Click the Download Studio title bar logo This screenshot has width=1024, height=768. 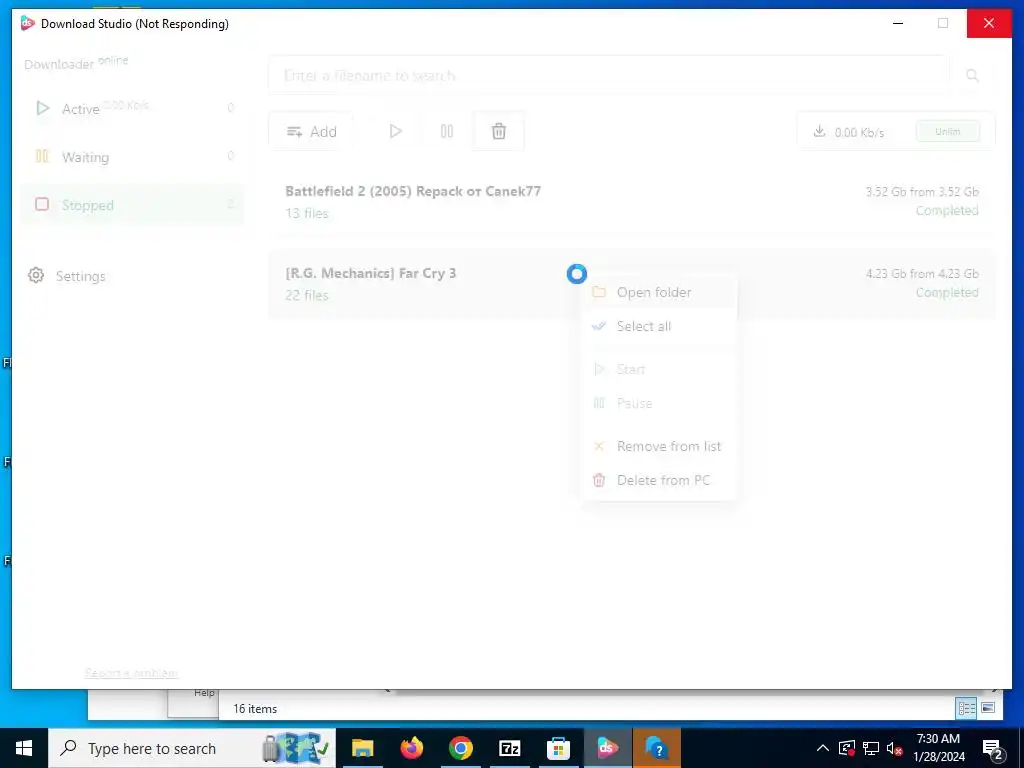click(27, 24)
